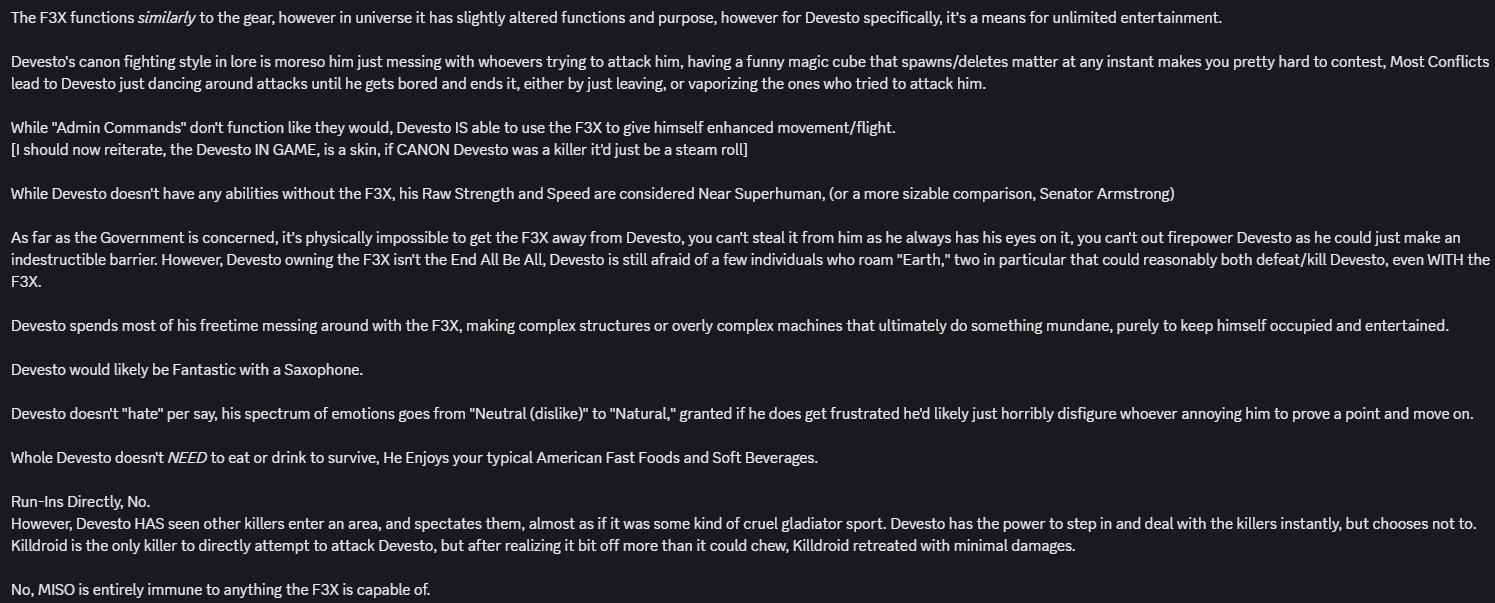The image size is (1495, 603).
Task: Click the line "Run-Ins Directly, No."
Action: pos(81,502)
